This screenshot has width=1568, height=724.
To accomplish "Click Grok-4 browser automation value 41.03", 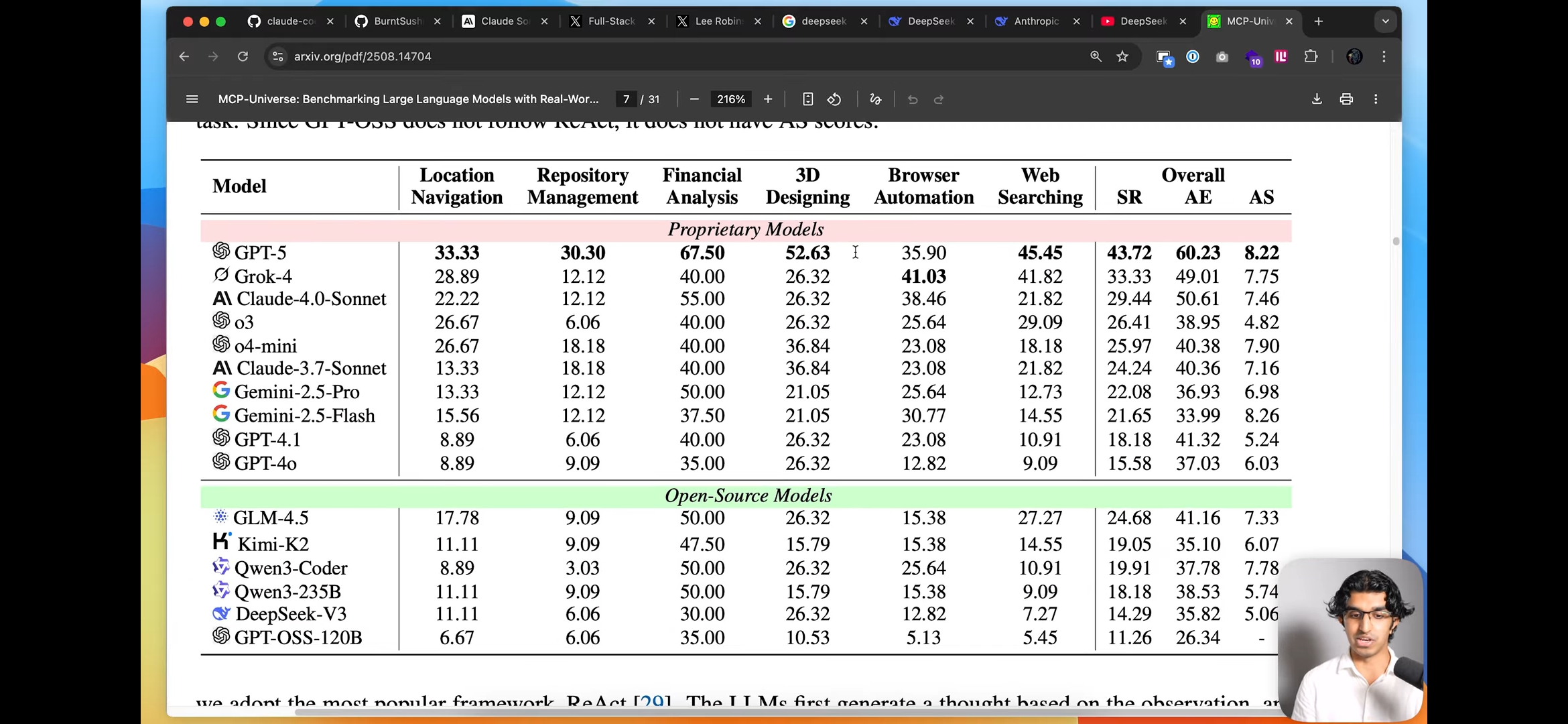I will [x=923, y=276].
